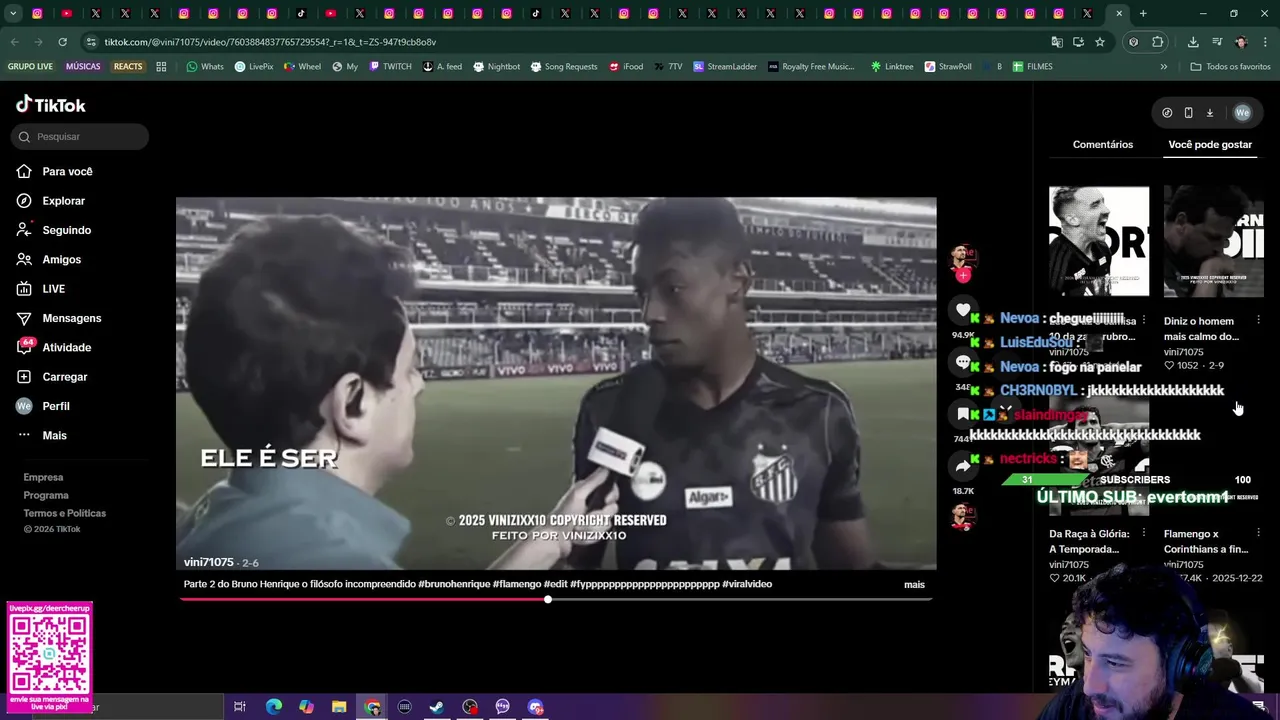Click the coins icon in top pill
Image resolution: width=1280 pixels, height=720 pixels.
[x=1167, y=113]
